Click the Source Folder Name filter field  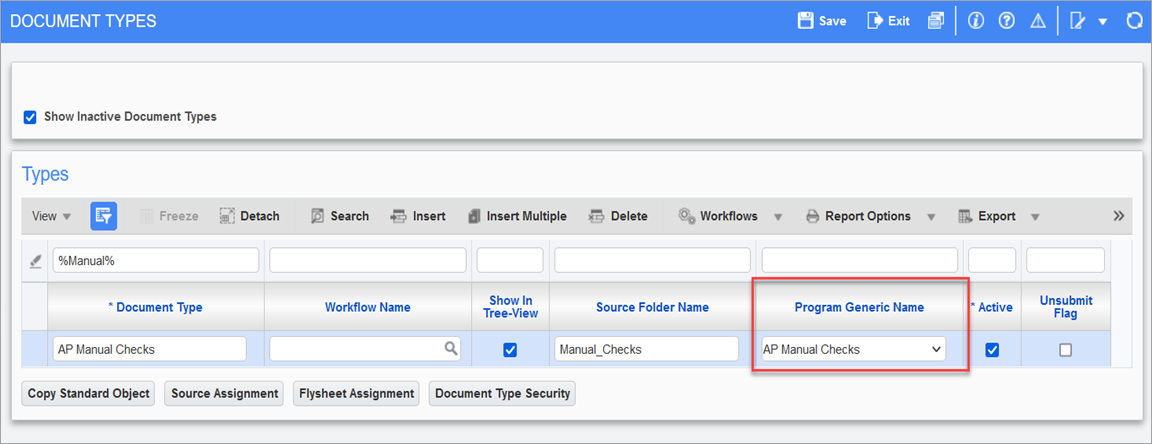[652, 260]
